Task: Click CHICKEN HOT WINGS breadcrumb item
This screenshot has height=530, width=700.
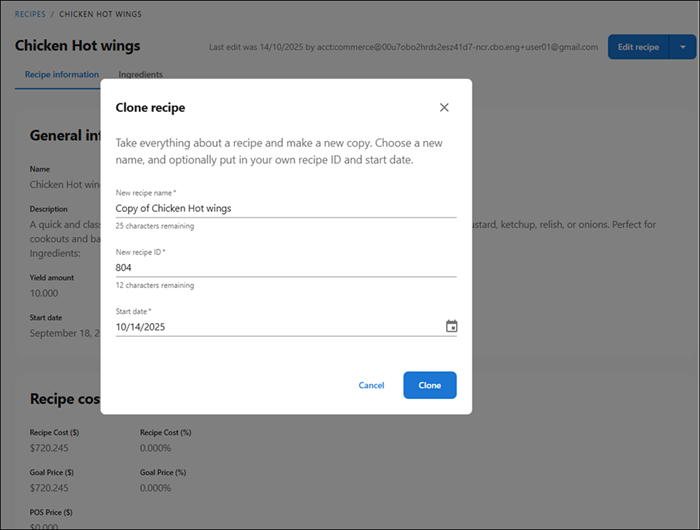Action: [100, 15]
